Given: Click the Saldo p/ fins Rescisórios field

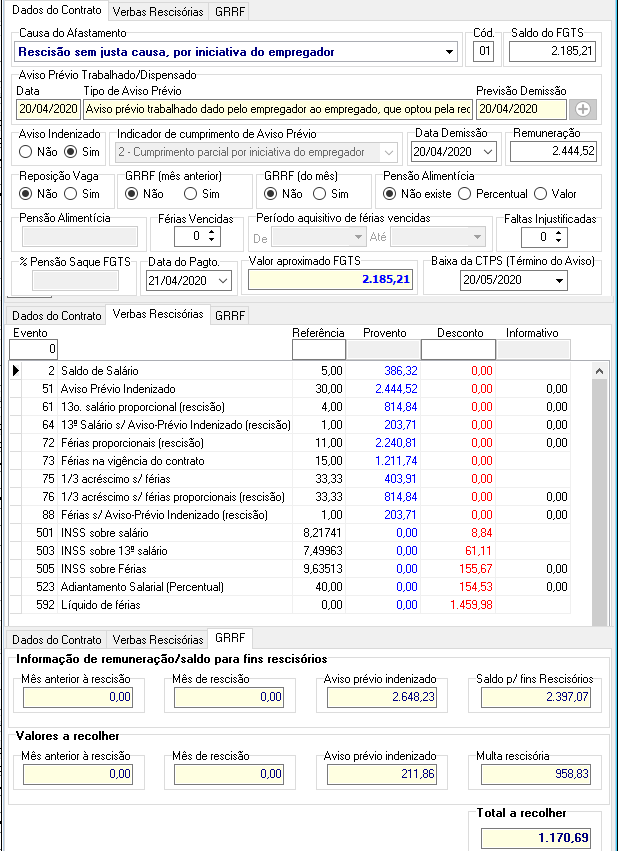Looking at the screenshot, I should (x=536, y=697).
